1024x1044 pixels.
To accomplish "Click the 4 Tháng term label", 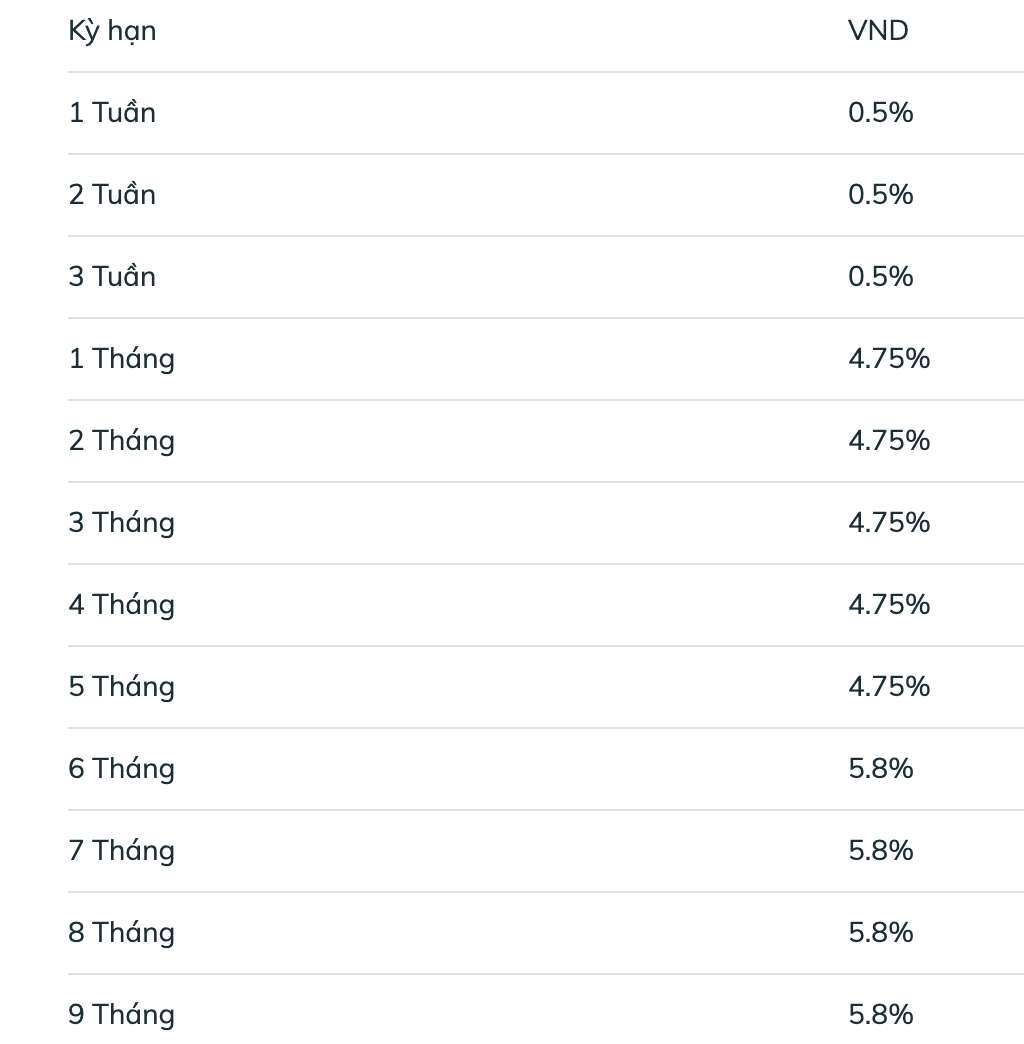I will [x=121, y=605].
